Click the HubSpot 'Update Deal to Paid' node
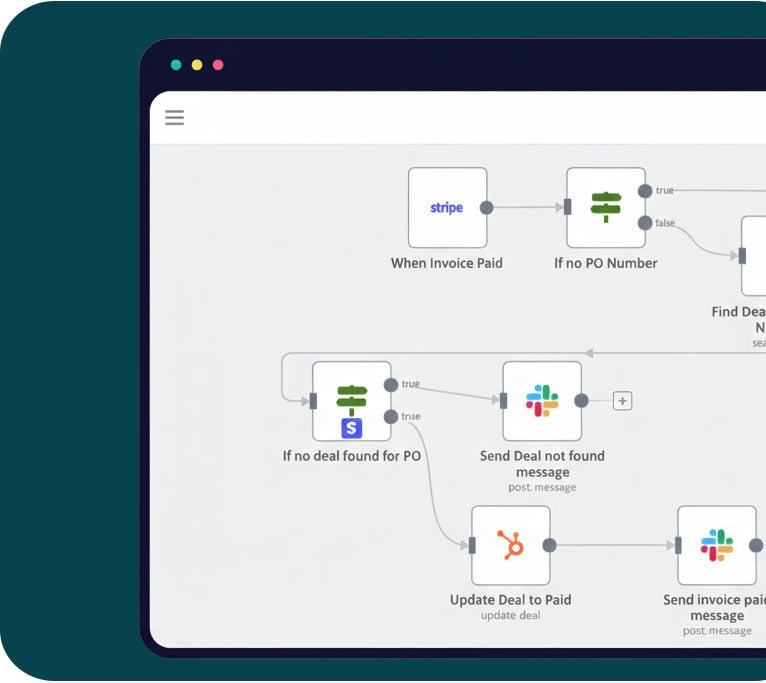 click(x=511, y=545)
